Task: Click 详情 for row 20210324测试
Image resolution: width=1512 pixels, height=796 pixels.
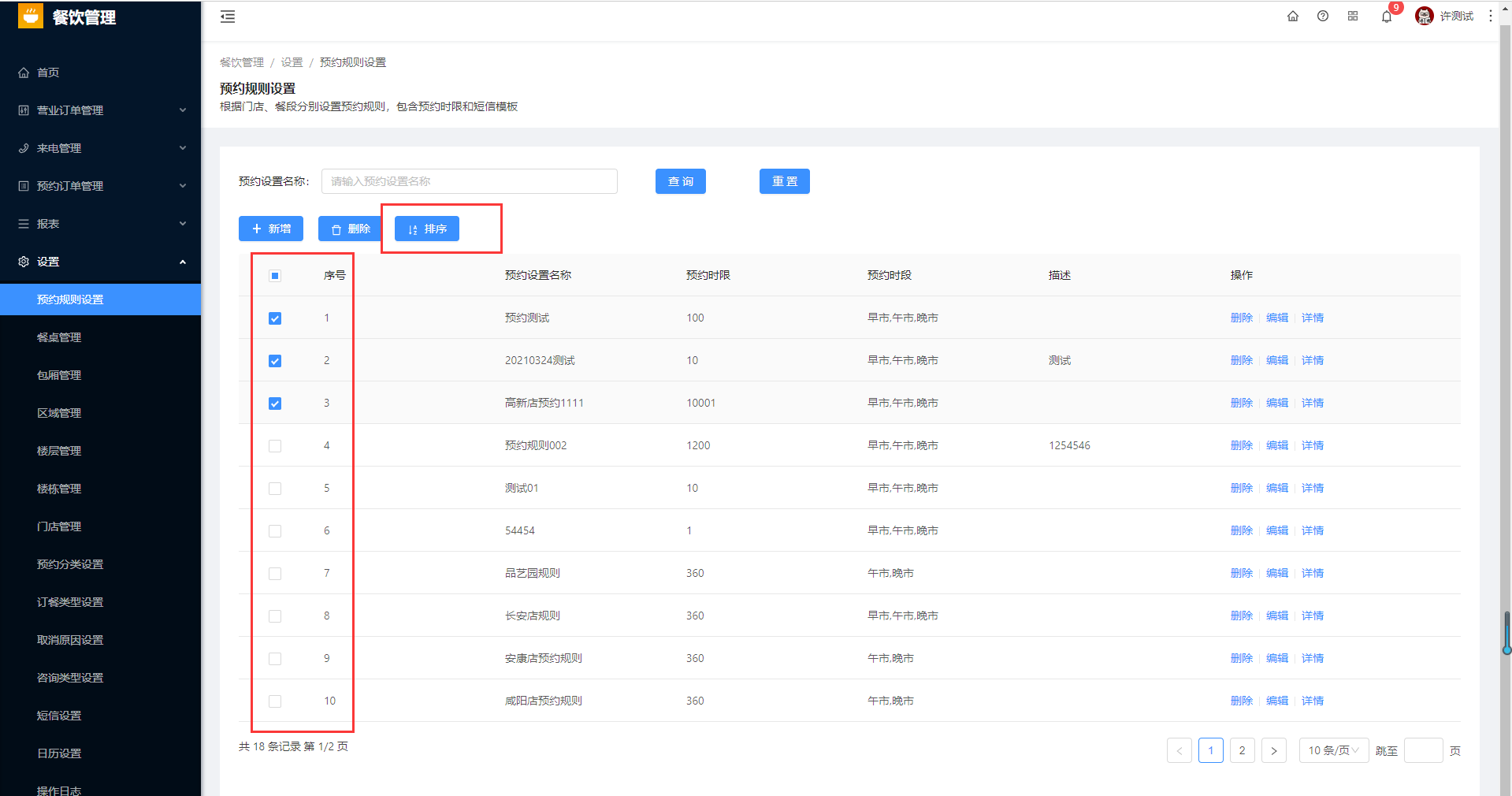Action: click(x=1313, y=360)
